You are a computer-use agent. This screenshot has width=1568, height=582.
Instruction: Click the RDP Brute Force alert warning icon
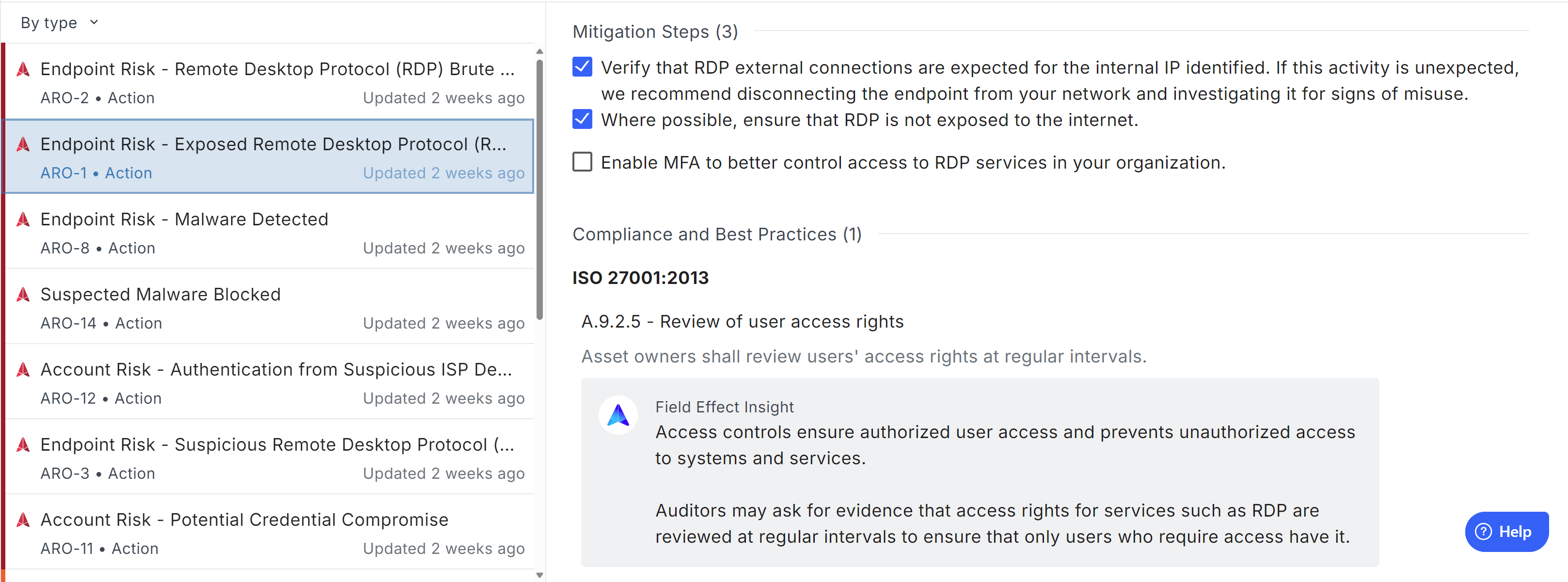tap(23, 69)
